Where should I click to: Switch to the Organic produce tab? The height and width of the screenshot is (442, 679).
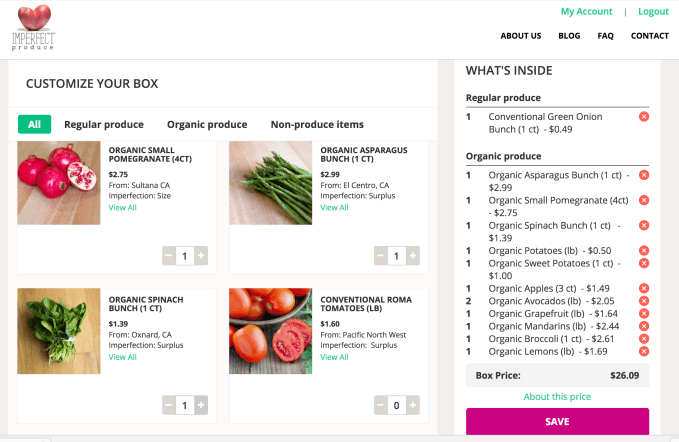[207, 124]
